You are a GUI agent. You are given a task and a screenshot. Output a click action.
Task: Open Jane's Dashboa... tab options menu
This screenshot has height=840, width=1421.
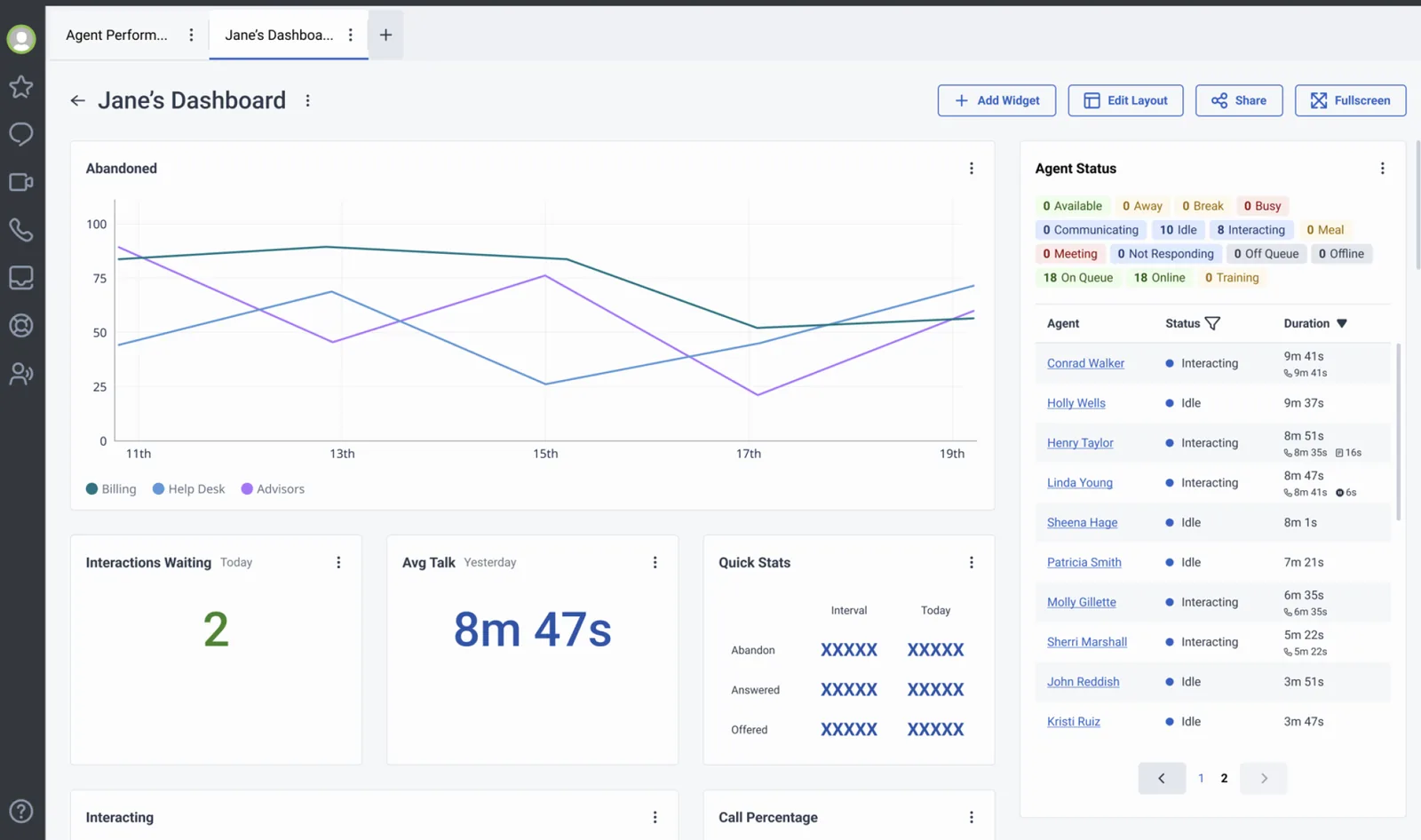[x=351, y=36]
